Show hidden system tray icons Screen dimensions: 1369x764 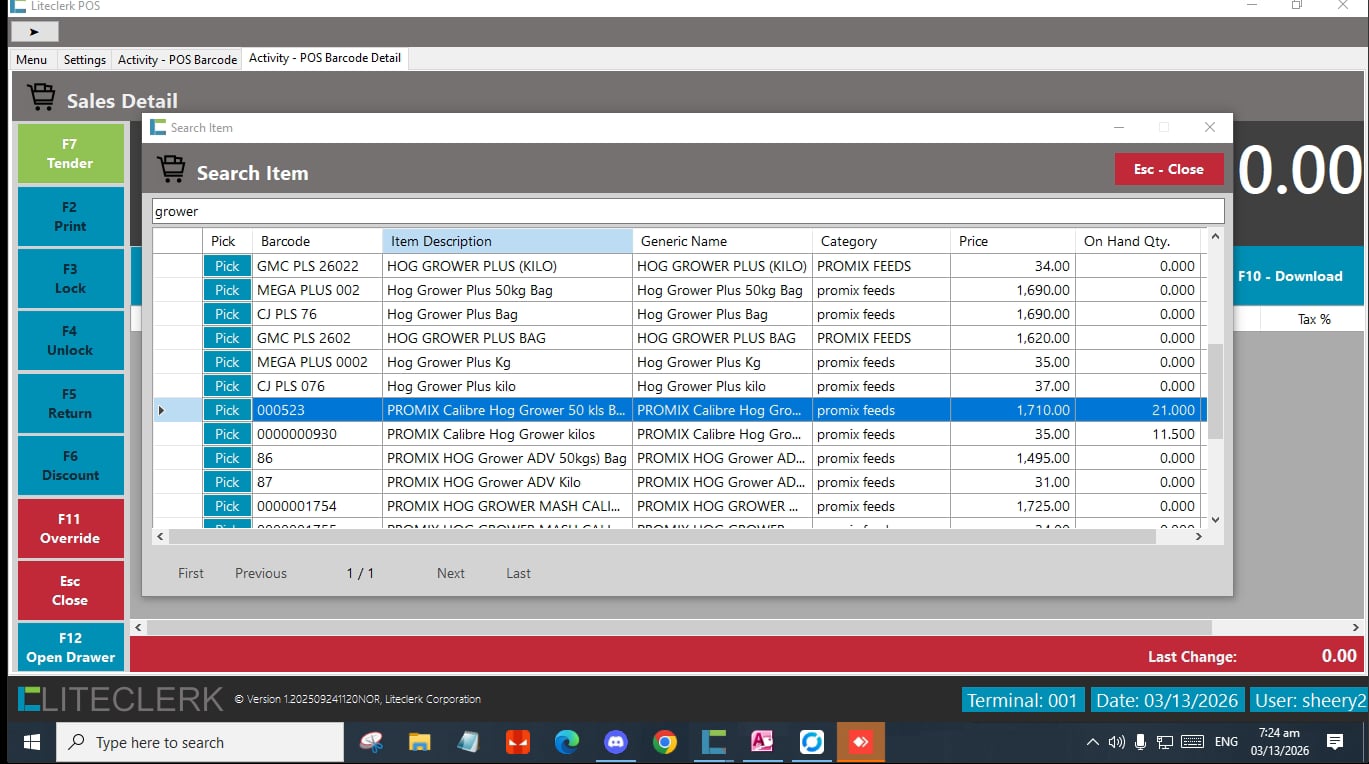tap(1093, 742)
